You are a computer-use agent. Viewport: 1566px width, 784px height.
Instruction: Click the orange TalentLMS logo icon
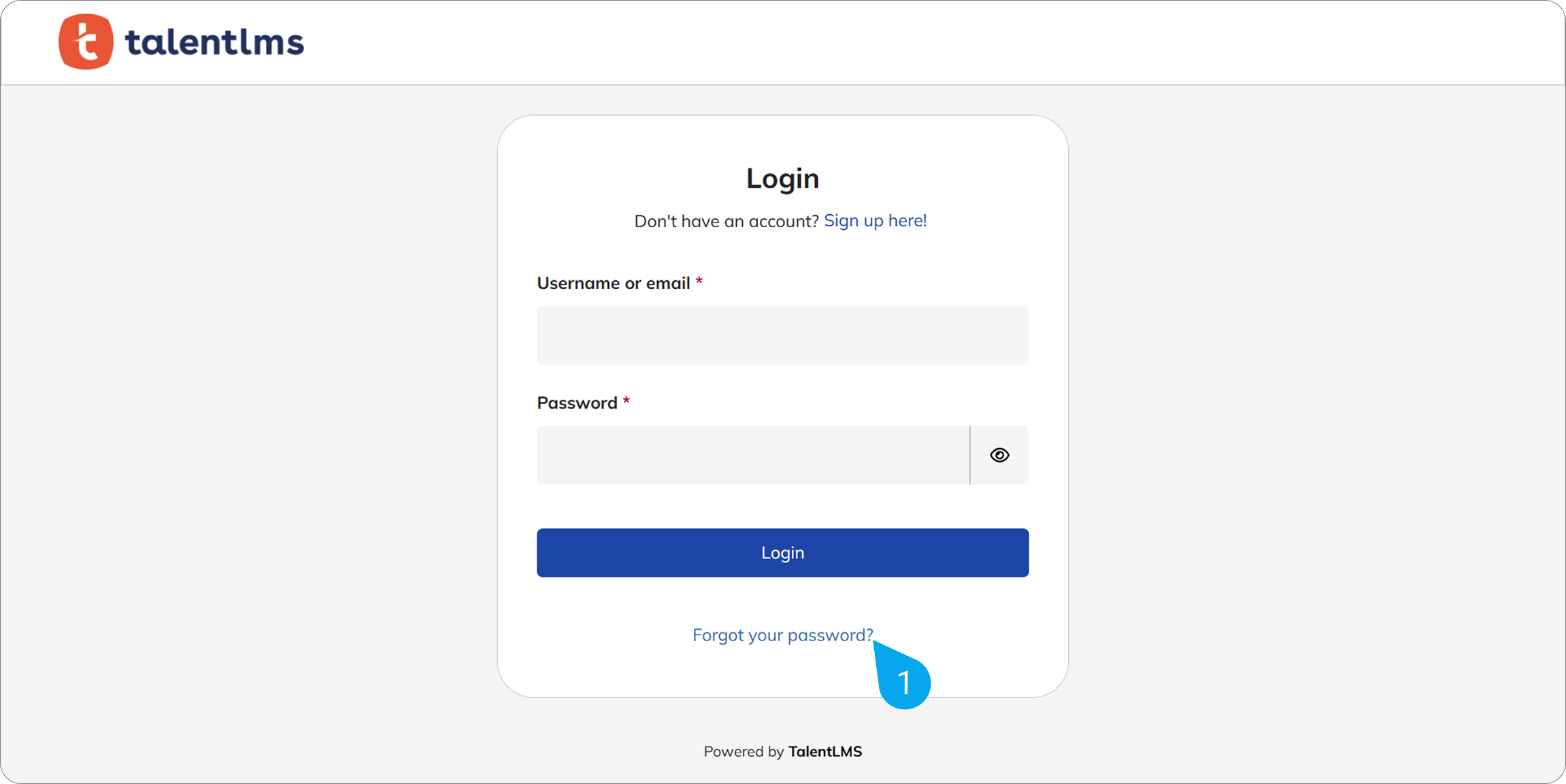86,41
